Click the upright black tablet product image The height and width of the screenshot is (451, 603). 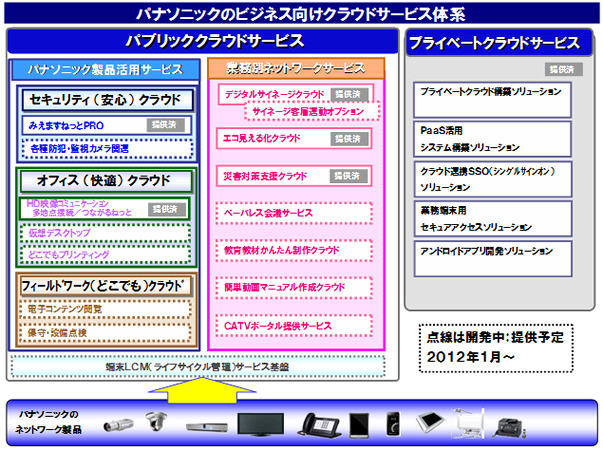359,426
